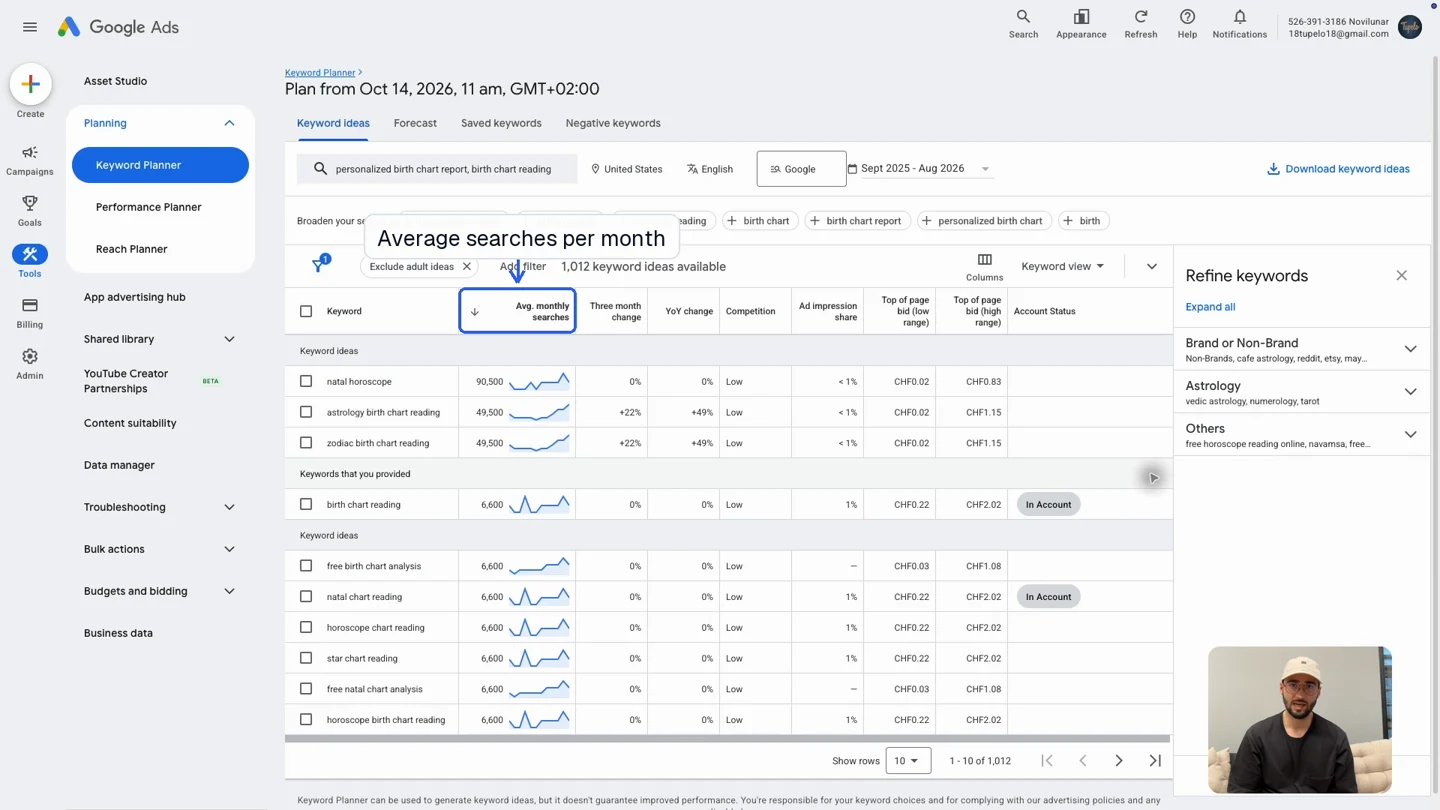Click the keyword search input field

pos(437,169)
